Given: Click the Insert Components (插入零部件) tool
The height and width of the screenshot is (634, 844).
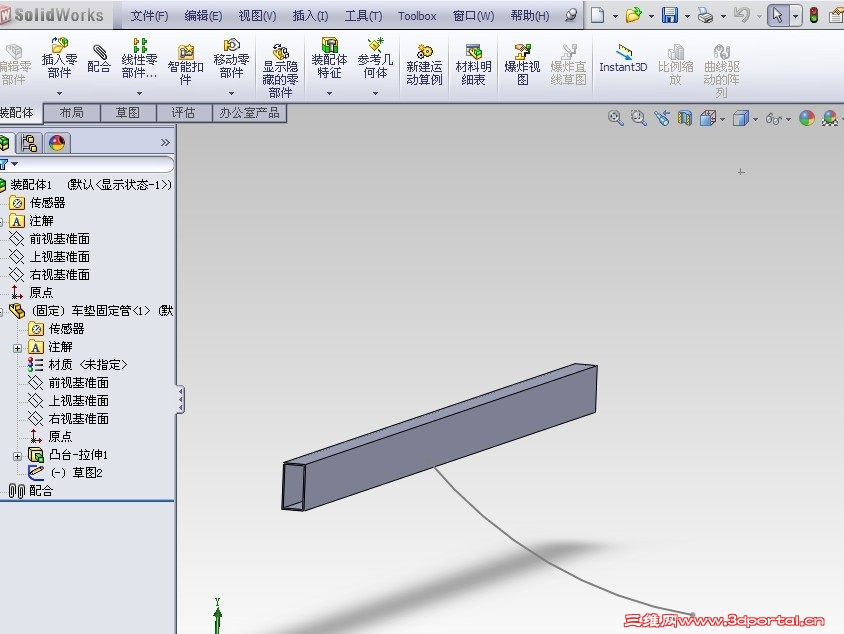Looking at the screenshot, I should tap(59, 58).
